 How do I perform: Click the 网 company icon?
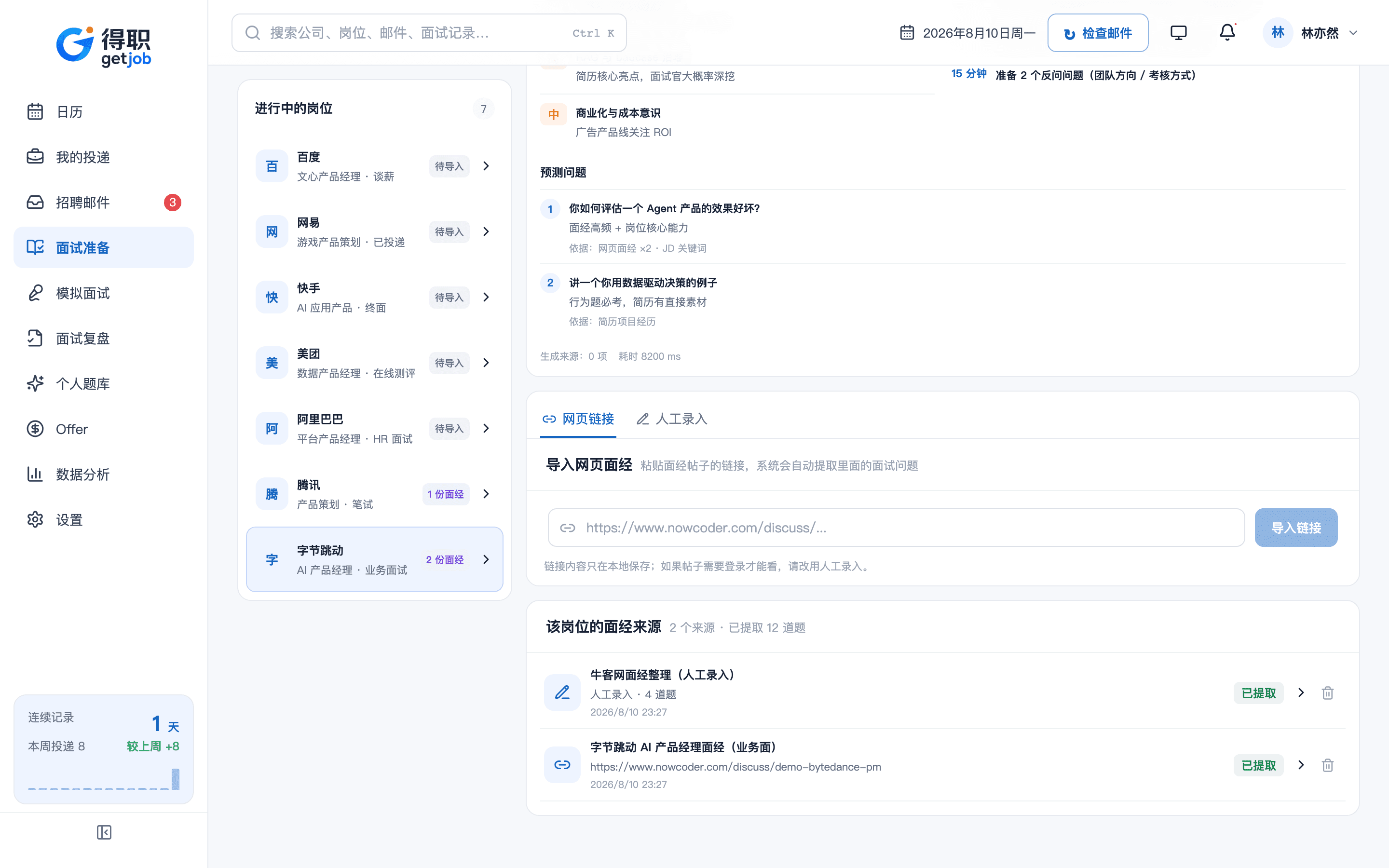pos(272,231)
